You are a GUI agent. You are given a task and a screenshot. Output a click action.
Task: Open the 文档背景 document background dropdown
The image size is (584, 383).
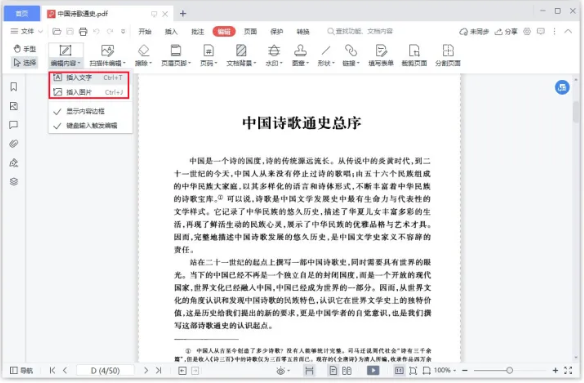click(241, 55)
